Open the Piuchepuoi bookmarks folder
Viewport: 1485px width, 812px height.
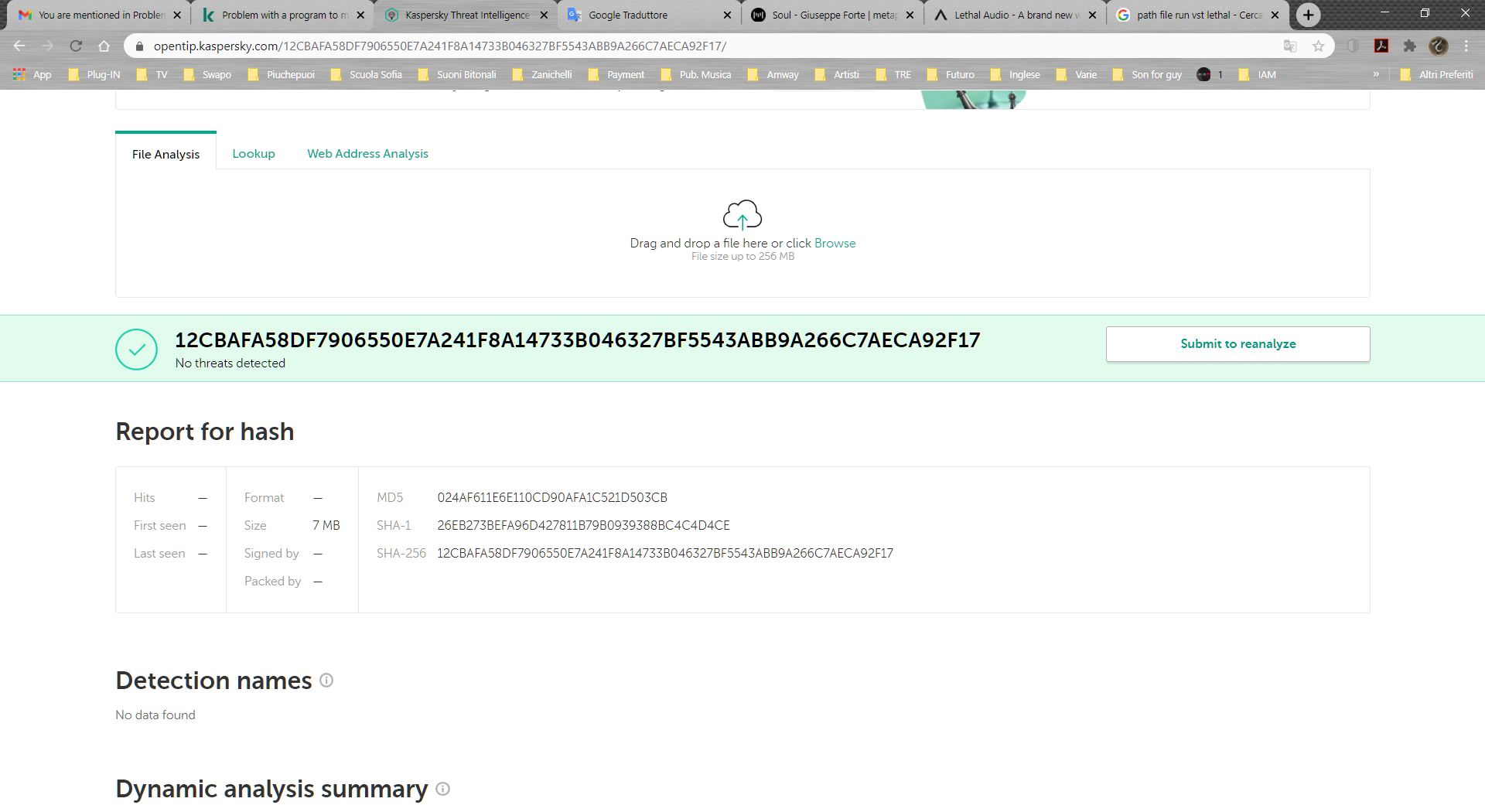(x=282, y=74)
